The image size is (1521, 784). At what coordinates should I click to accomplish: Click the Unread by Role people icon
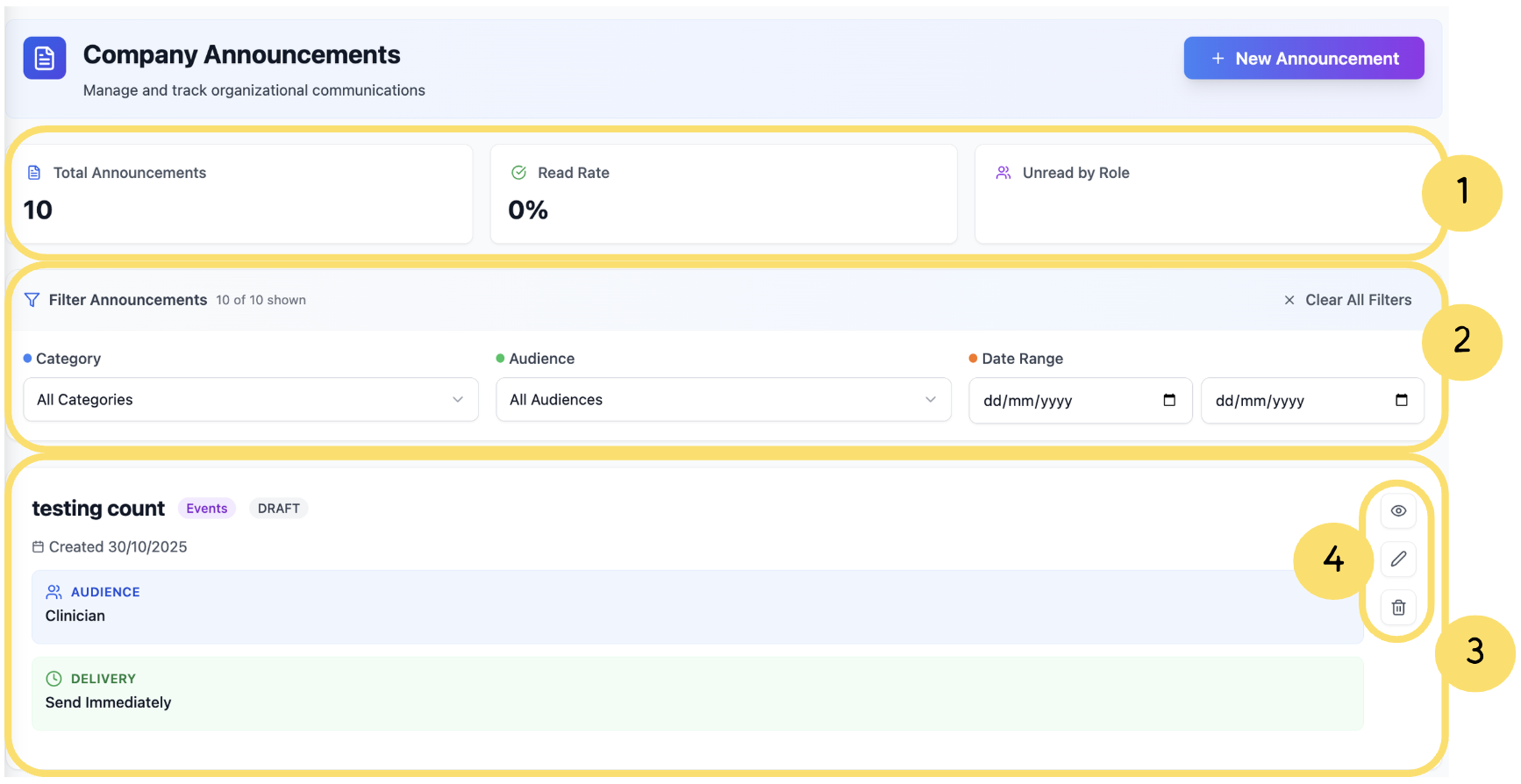tap(1003, 173)
